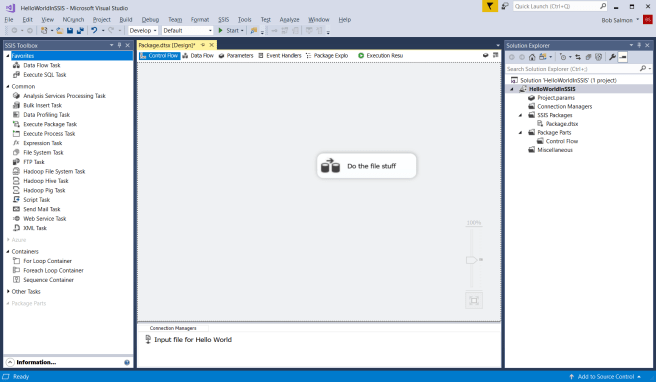656x382 pixels.
Task: Select Hadoop Hive Task in toolbox
Action: point(46,181)
